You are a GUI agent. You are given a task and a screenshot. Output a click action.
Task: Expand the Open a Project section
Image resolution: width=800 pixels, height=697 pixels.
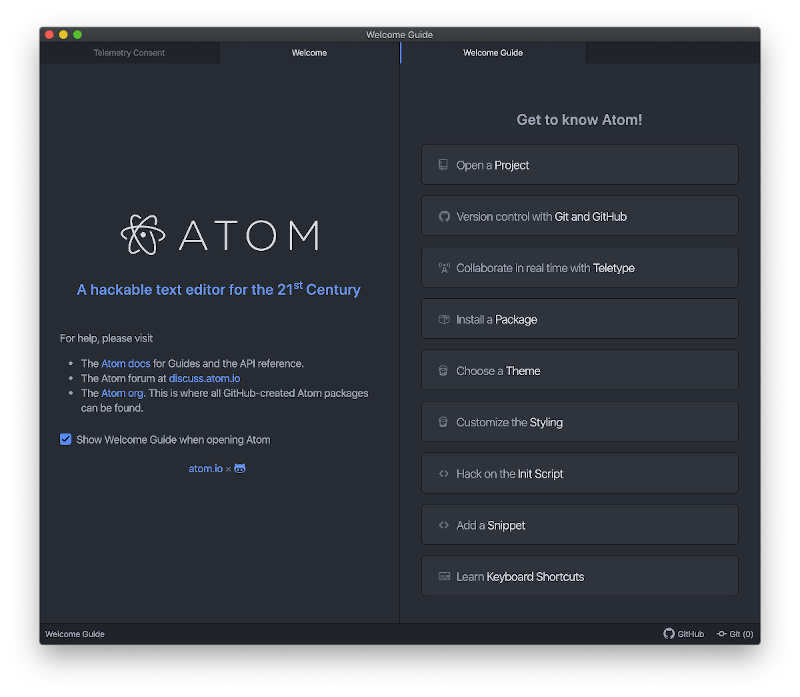tap(580, 164)
